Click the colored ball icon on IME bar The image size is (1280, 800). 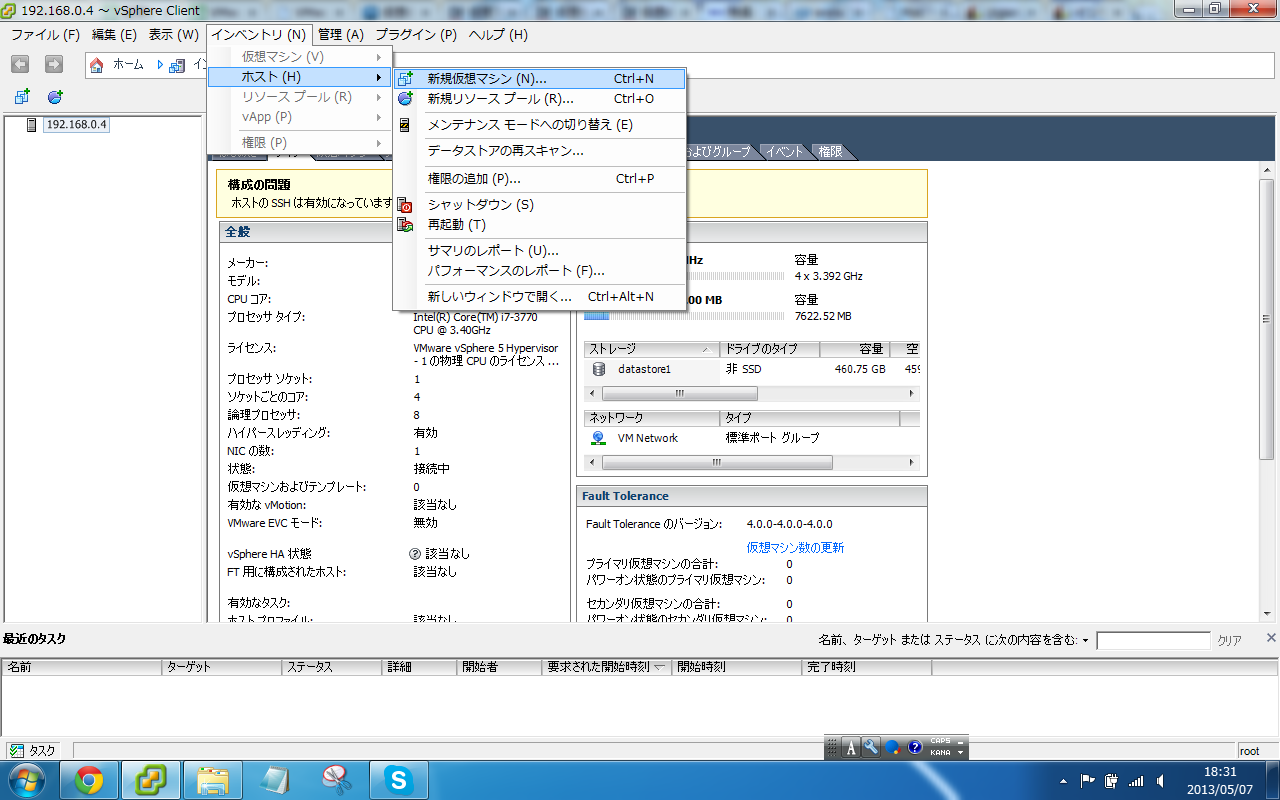tap(892, 747)
